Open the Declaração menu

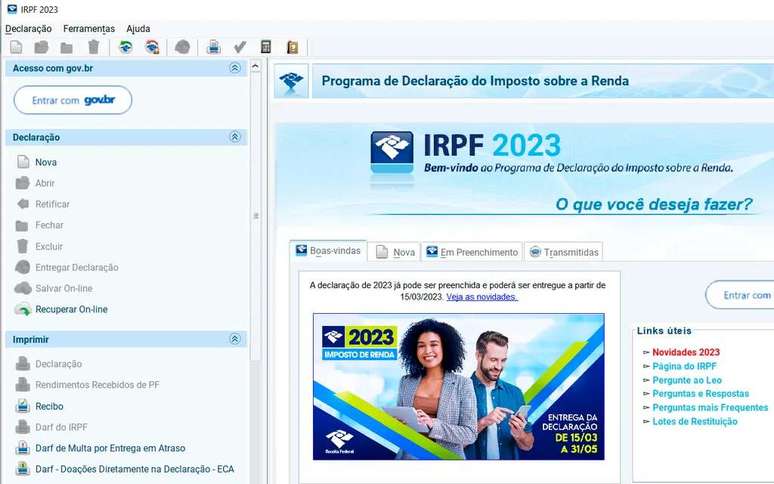pos(29,29)
